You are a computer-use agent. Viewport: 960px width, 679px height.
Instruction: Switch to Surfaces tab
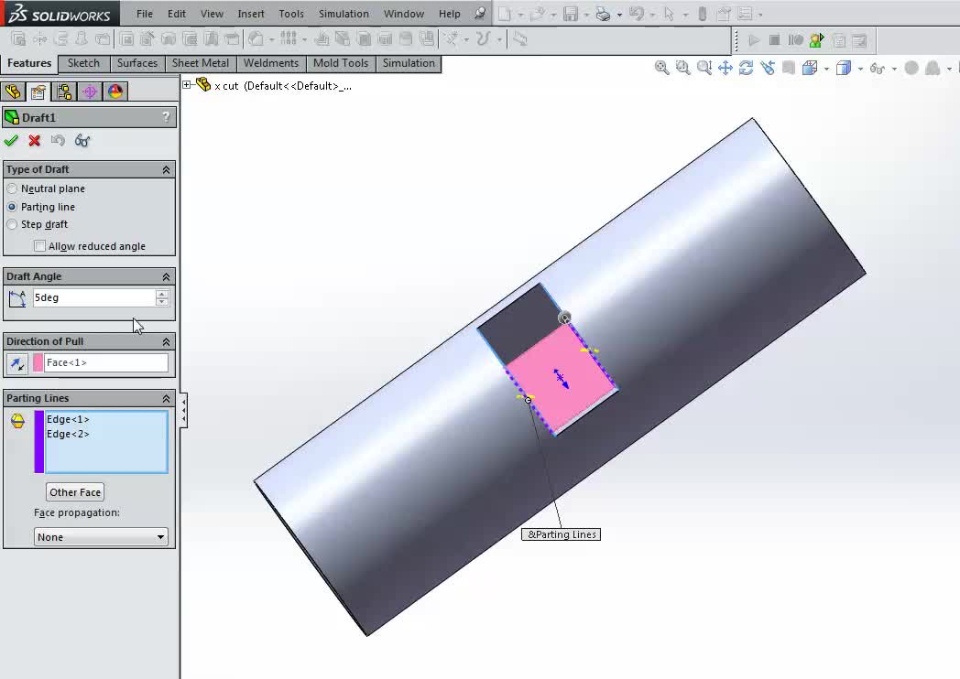coord(137,63)
